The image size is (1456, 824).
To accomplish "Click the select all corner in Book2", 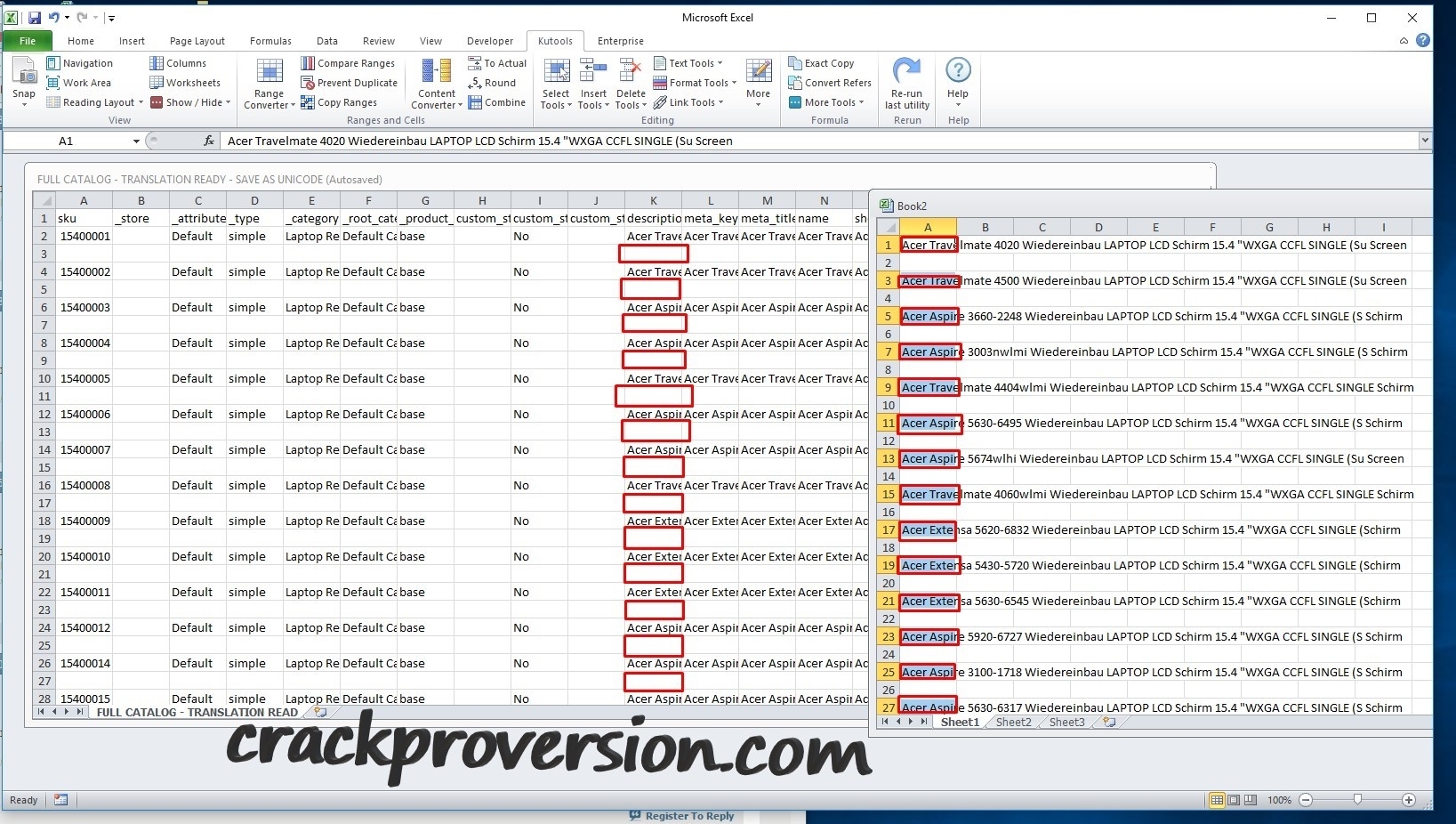I will coord(888,227).
